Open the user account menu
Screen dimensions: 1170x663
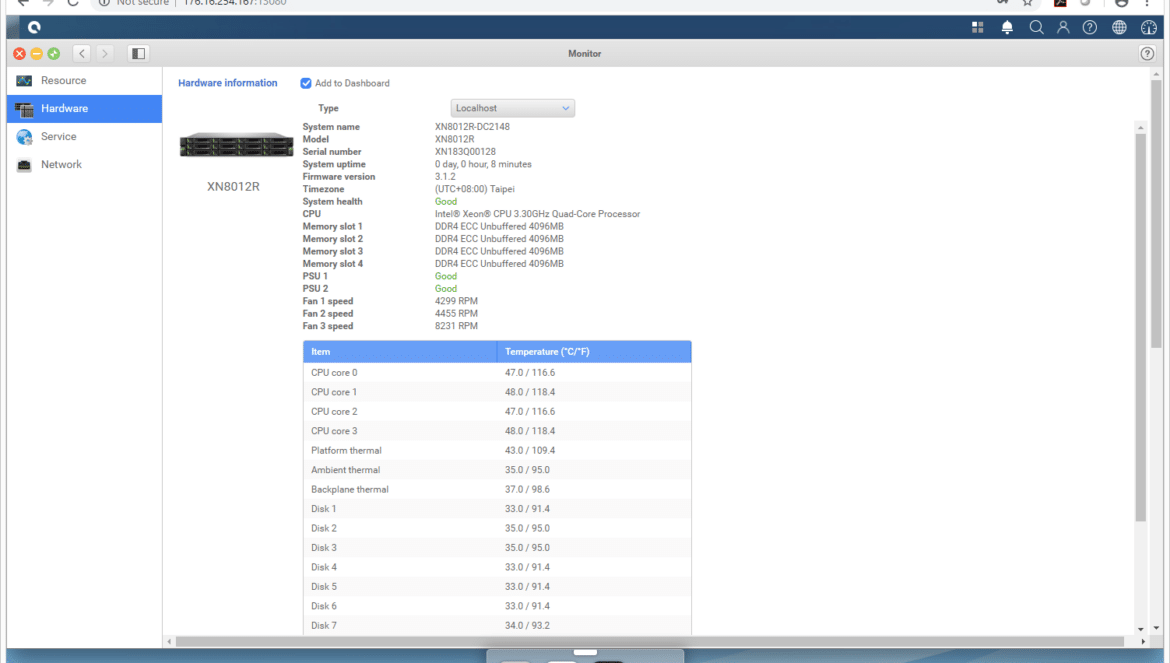[x=1063, y=28]
